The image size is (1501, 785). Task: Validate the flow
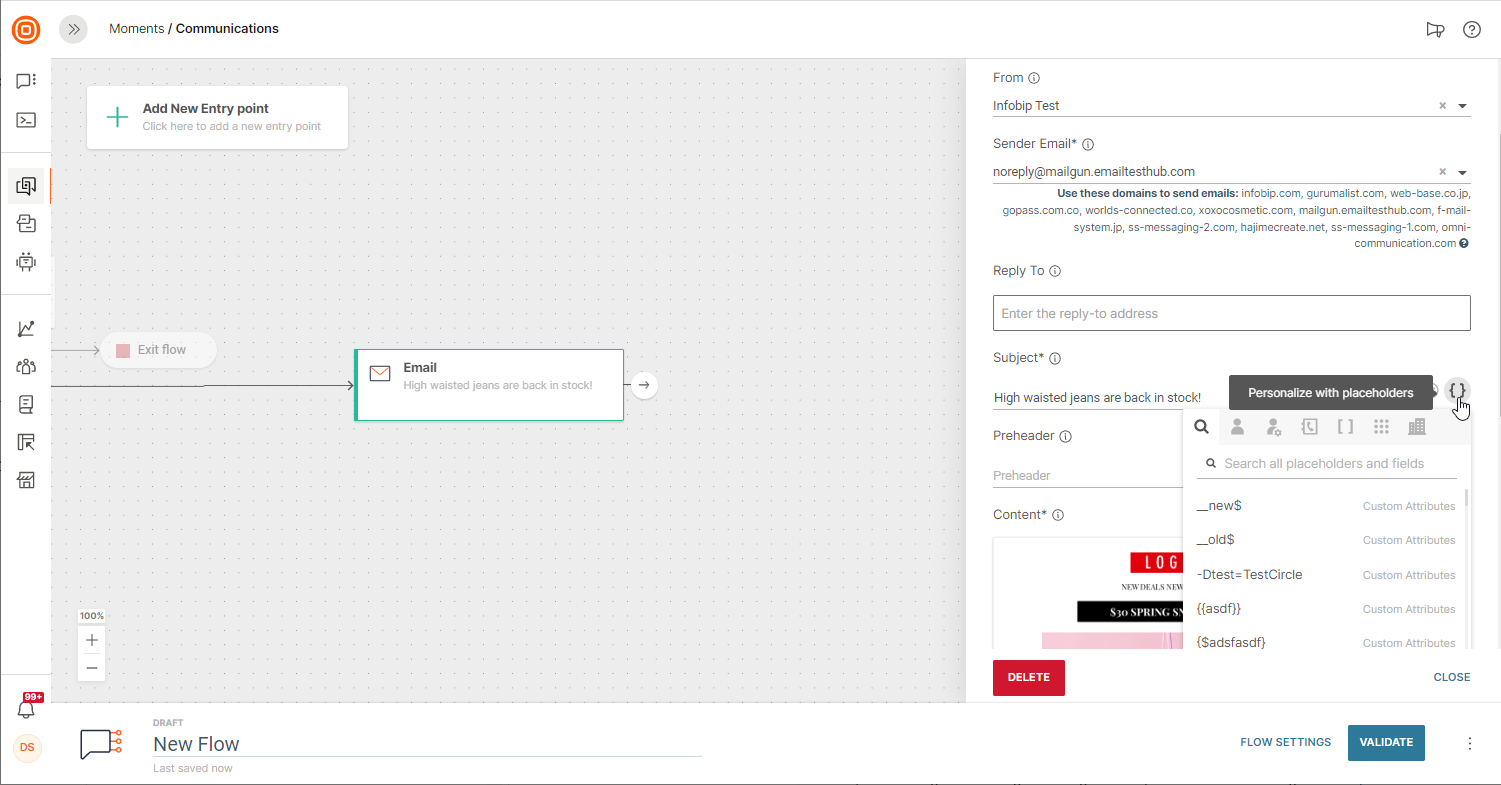[x=1386, y=743]
